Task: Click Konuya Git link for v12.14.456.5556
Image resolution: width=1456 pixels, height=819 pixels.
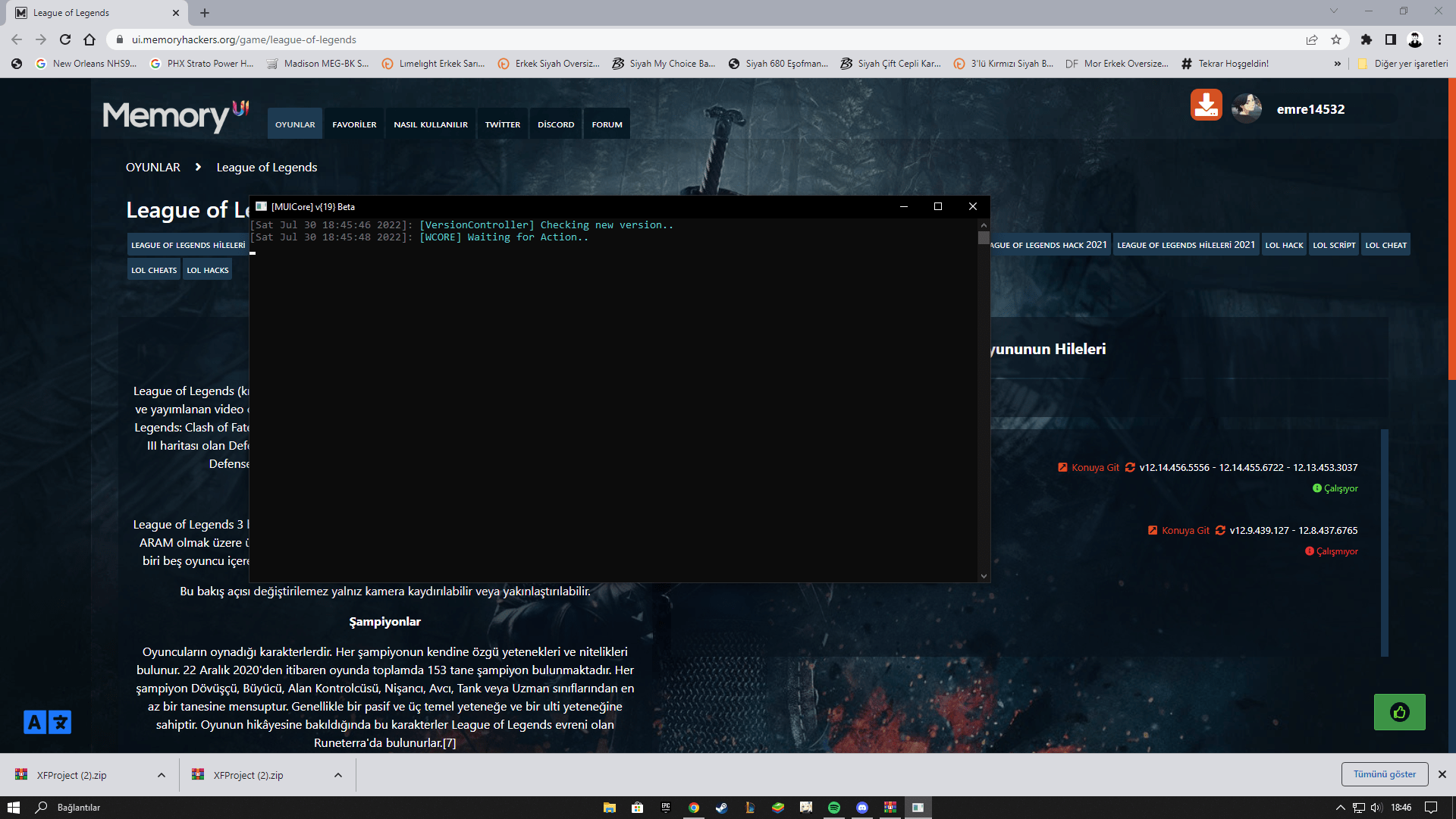Action: click(1089, 467)
